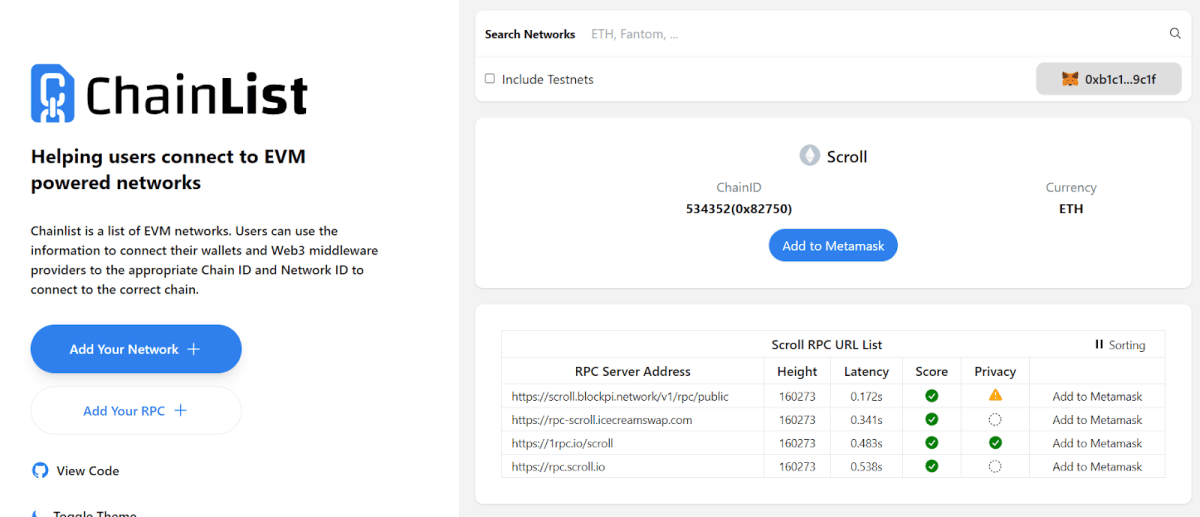Click the privacy warning icon for blockpi RPC
Image resolution: width=1200 pixels, height=517 pixels.
click(995, 396)
